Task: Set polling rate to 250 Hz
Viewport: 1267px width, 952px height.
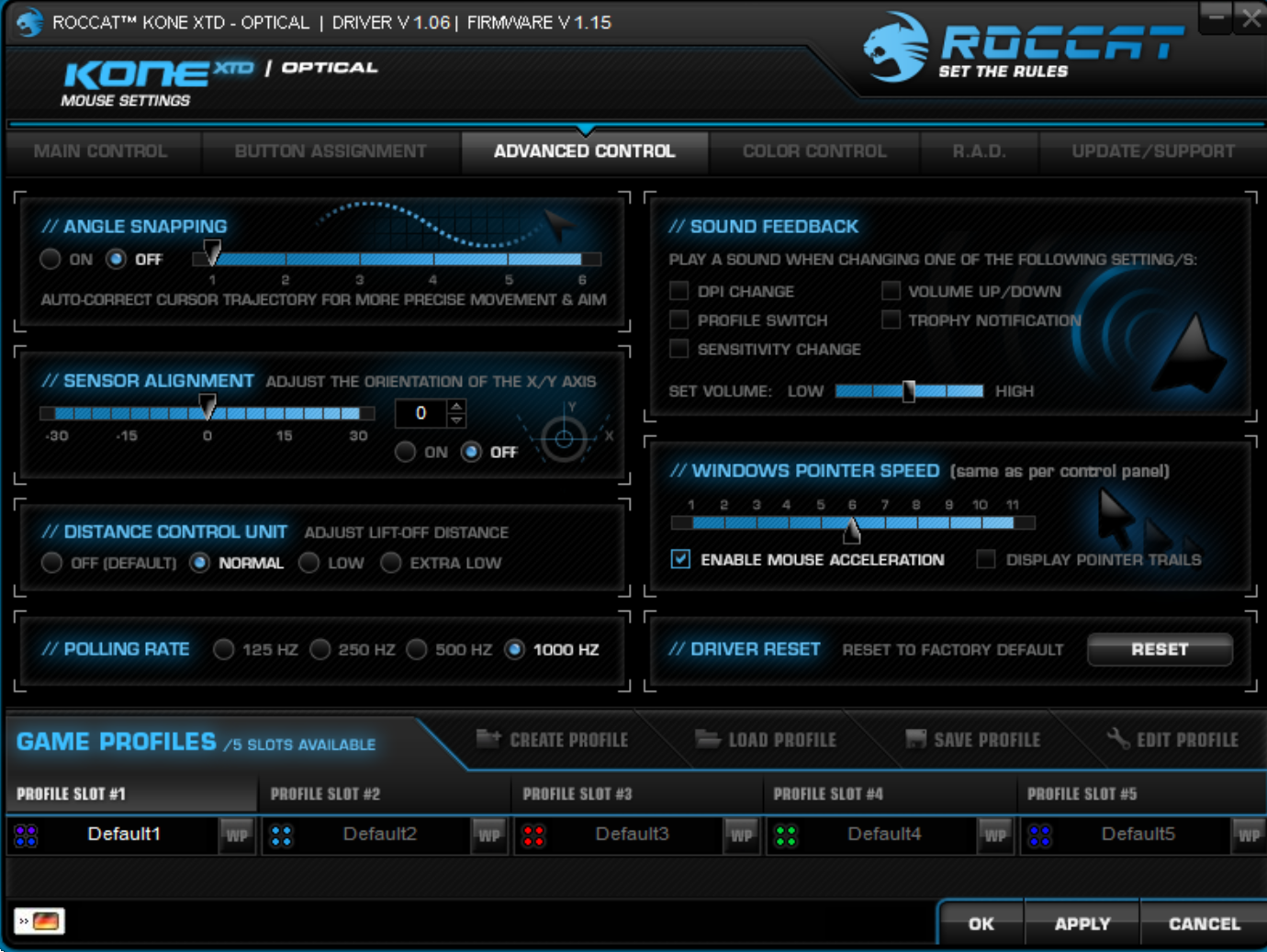Action: coord(320,650)
